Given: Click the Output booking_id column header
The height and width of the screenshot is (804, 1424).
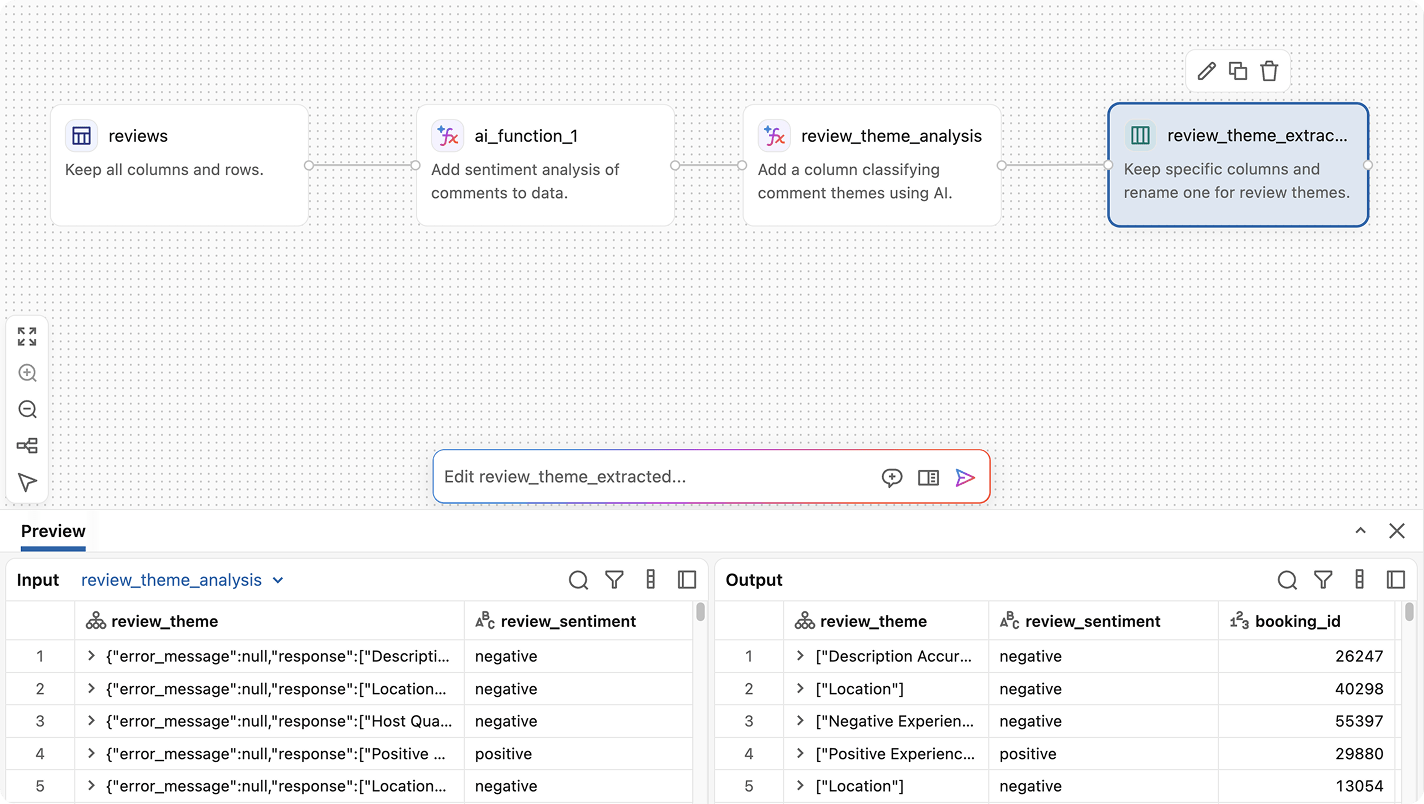Looking at the screenshot, I should pos(1306,621).
